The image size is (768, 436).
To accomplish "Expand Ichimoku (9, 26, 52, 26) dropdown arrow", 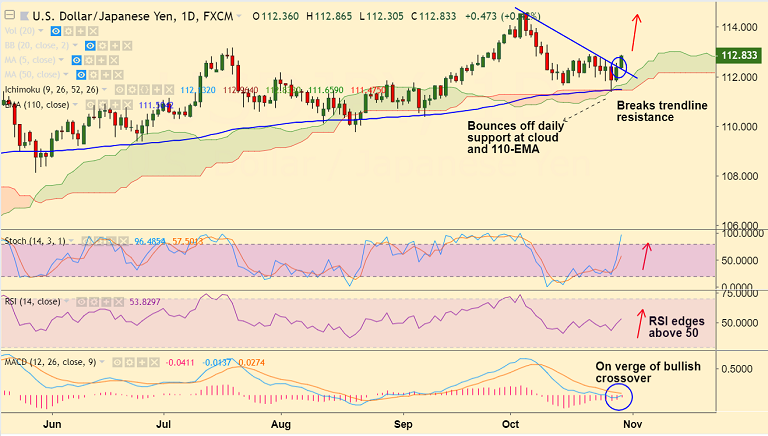I will pos(104,90).
